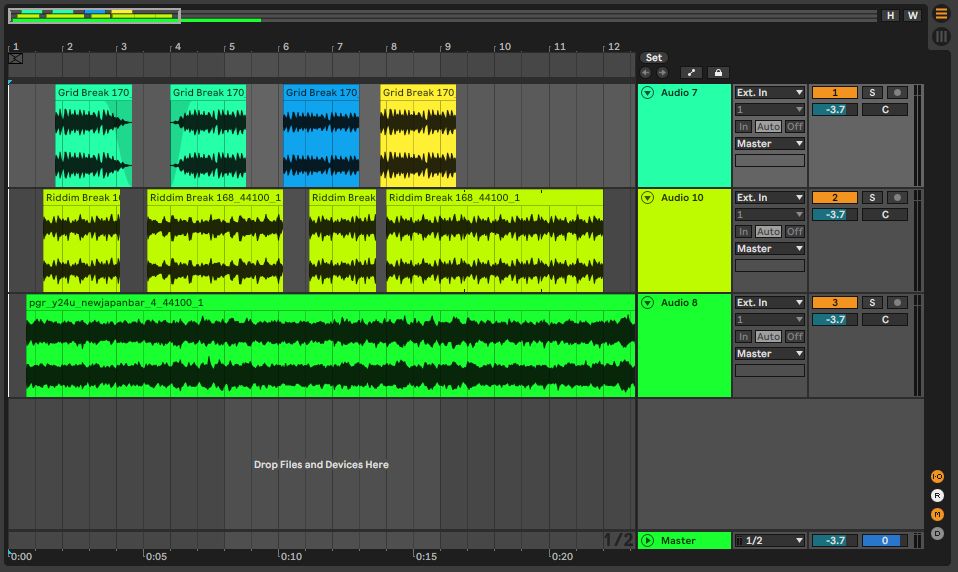
Task: Click the Set locator button
Action: (654, 57)
